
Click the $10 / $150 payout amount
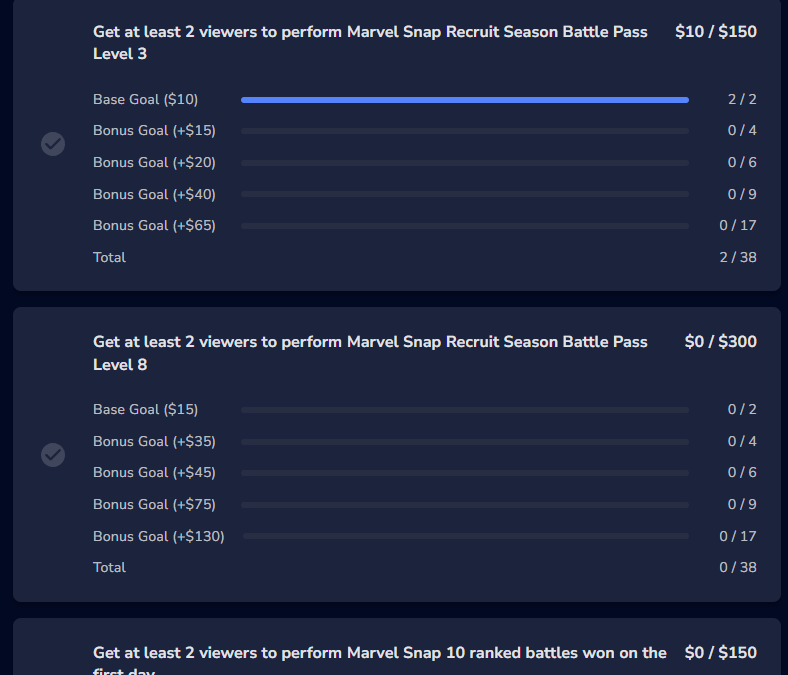coord(715,32)
